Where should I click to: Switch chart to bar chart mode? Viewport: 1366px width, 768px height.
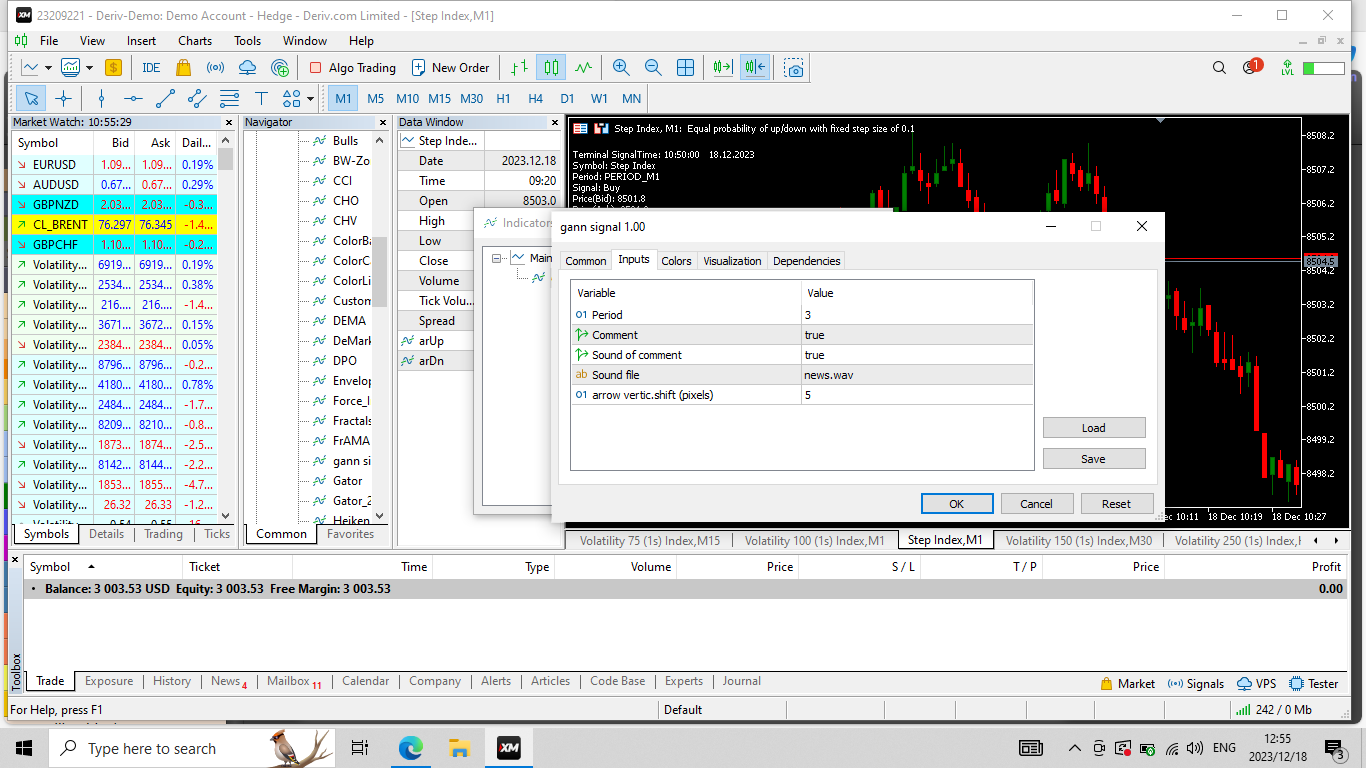point(518,68)
